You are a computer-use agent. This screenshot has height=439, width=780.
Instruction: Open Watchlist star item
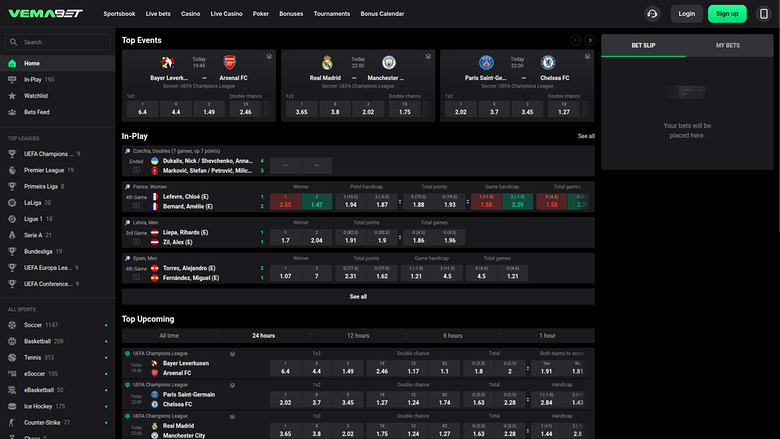57,96
